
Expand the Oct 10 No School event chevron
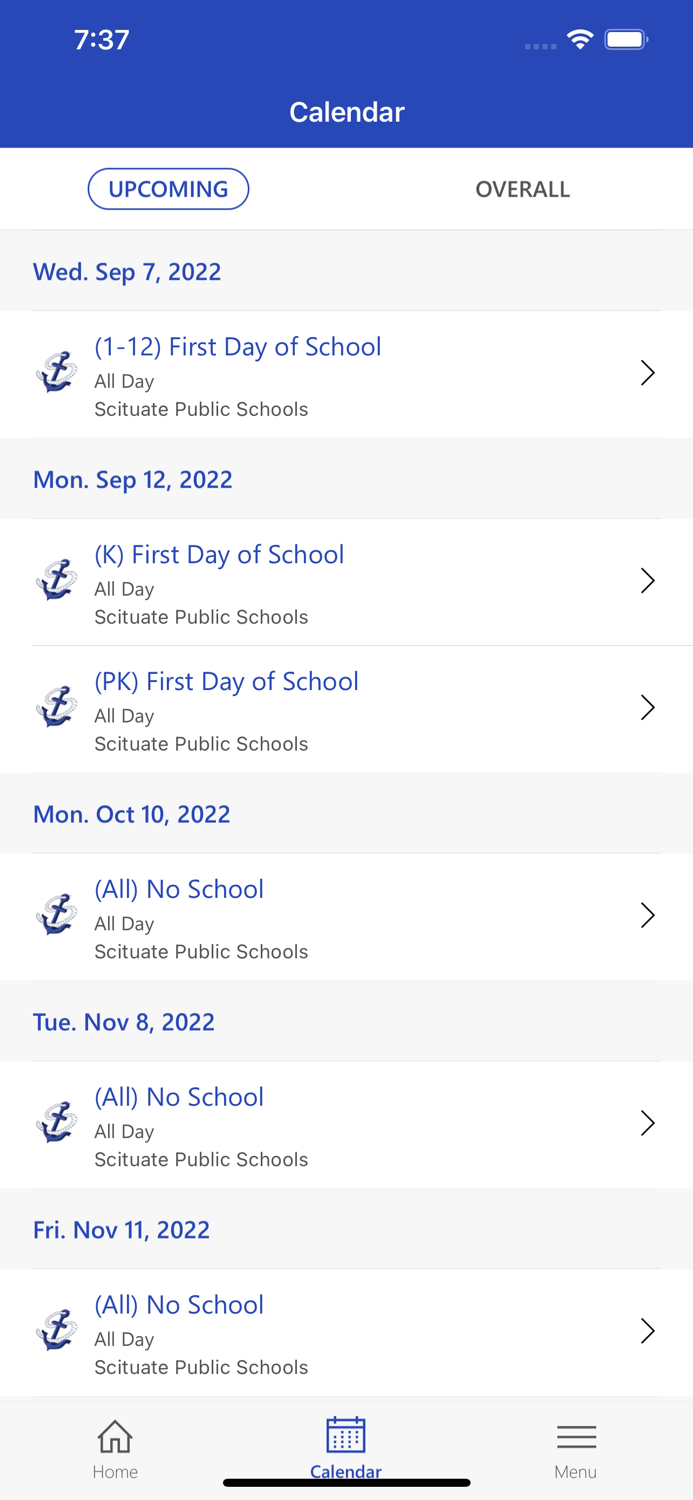pos(648,915)
